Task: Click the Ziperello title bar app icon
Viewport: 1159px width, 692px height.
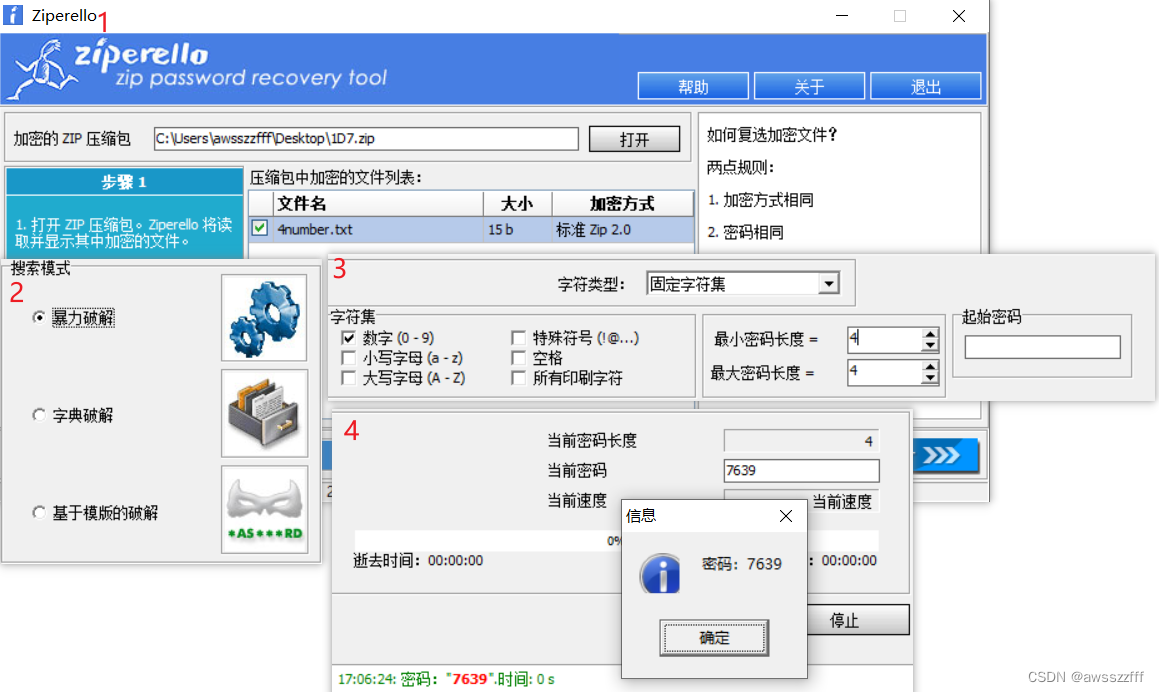Action: click(x=13, y=15)
